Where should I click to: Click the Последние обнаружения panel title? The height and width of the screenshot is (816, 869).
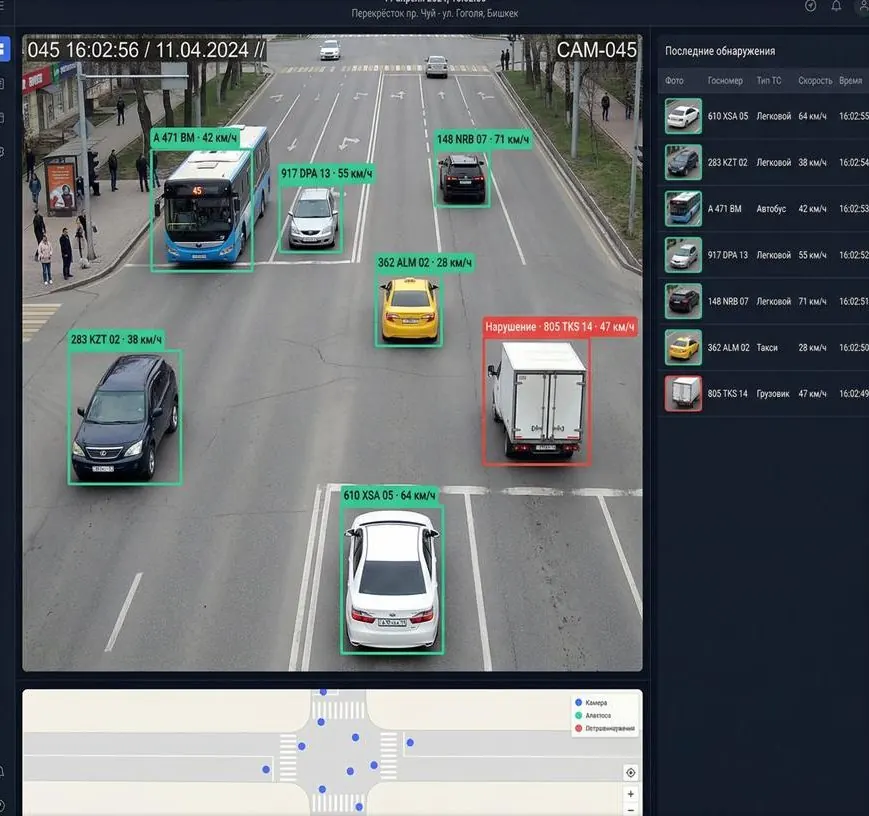point(720,51)
